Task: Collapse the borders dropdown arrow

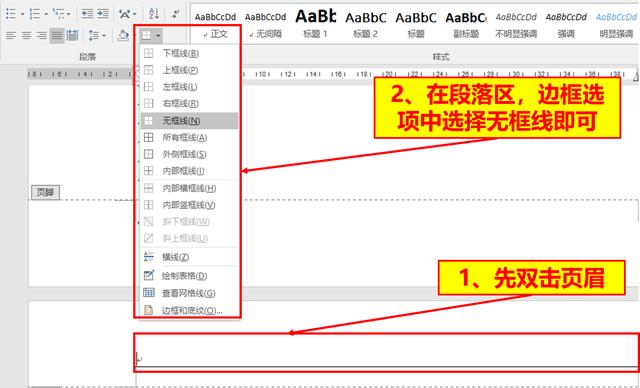Action: [158, 36]
